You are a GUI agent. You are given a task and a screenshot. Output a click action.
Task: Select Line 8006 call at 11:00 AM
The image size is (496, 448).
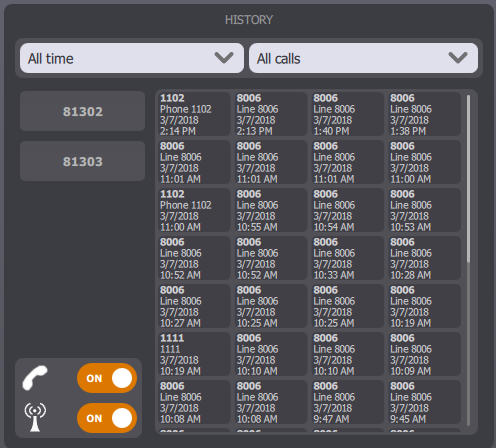point(424,162)
